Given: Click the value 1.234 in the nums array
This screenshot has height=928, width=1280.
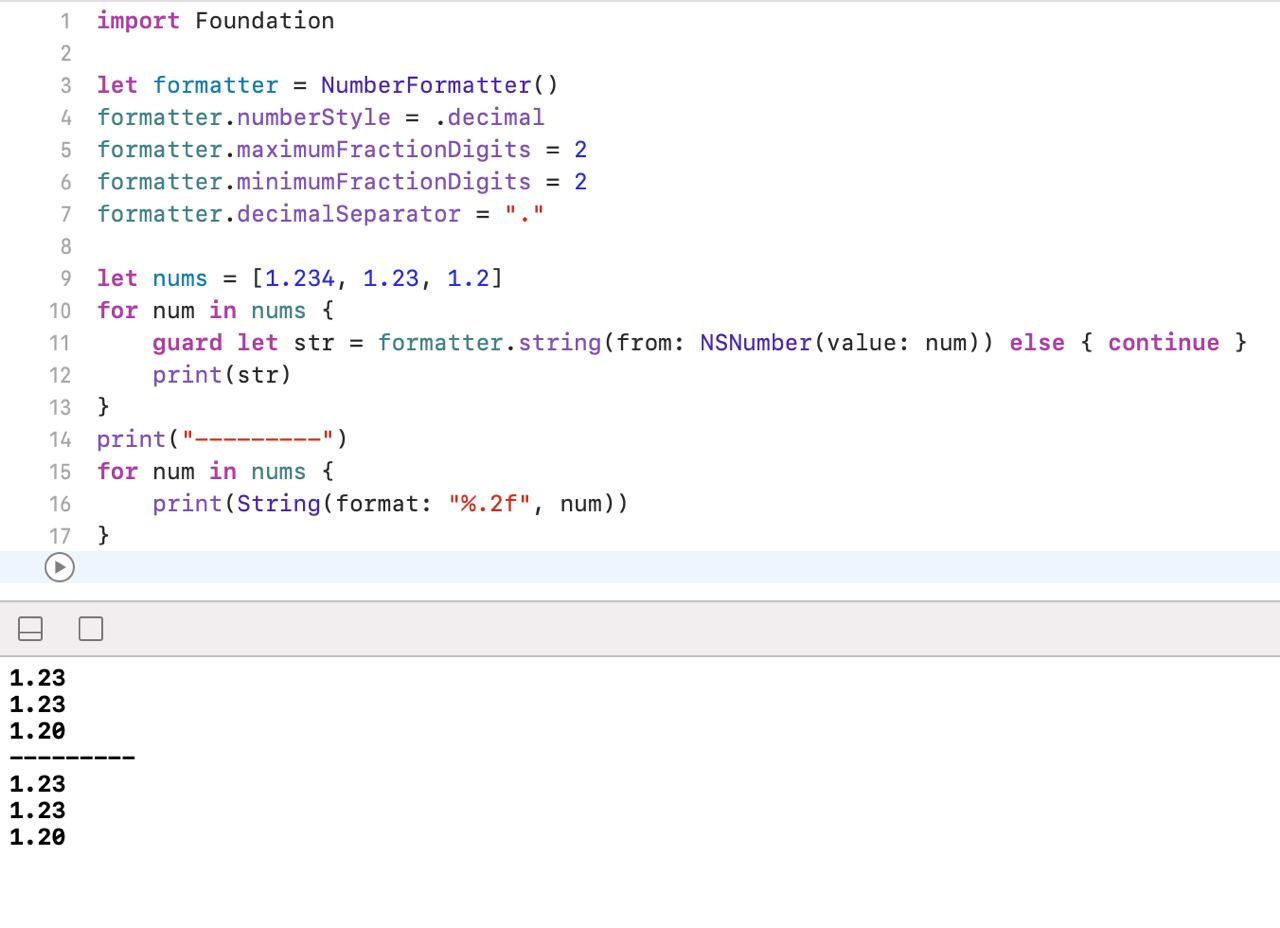Looking at the screenshot, I should point(300,278).
